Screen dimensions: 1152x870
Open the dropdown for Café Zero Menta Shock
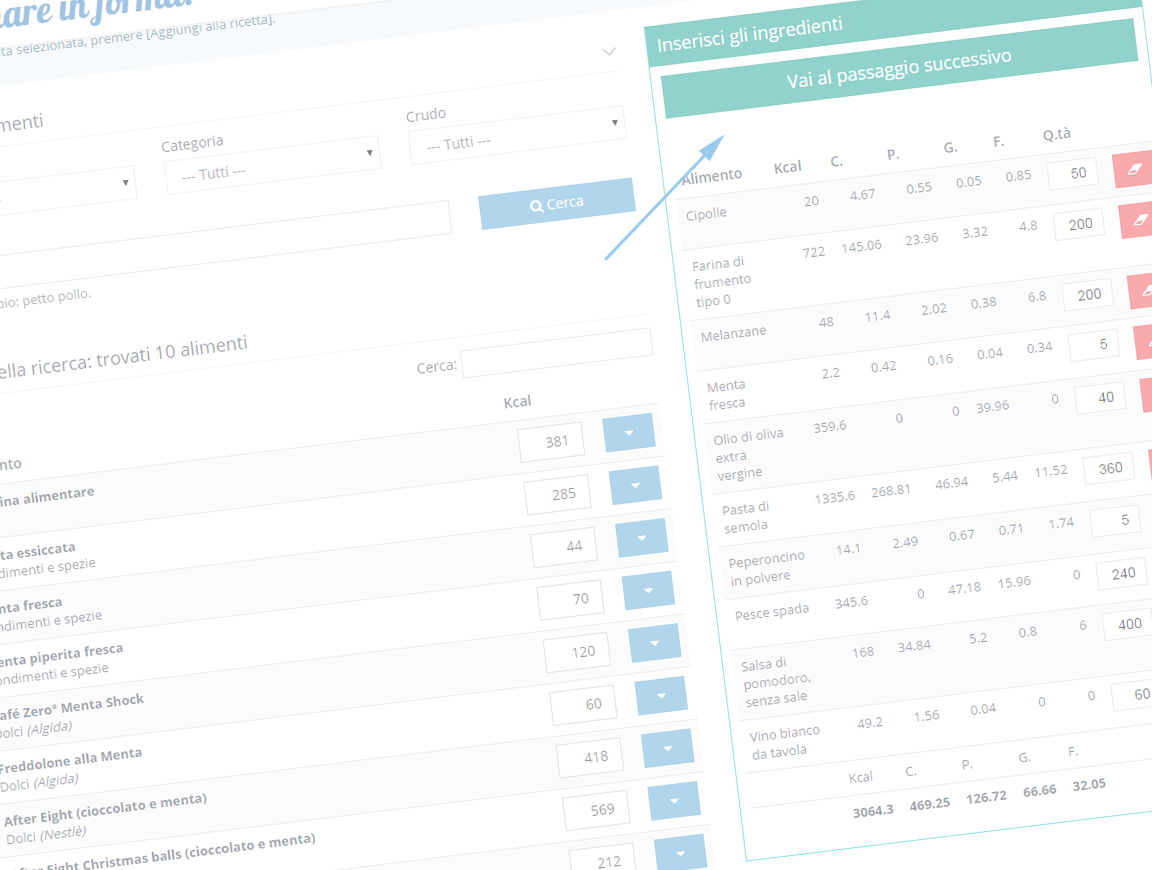655,643
